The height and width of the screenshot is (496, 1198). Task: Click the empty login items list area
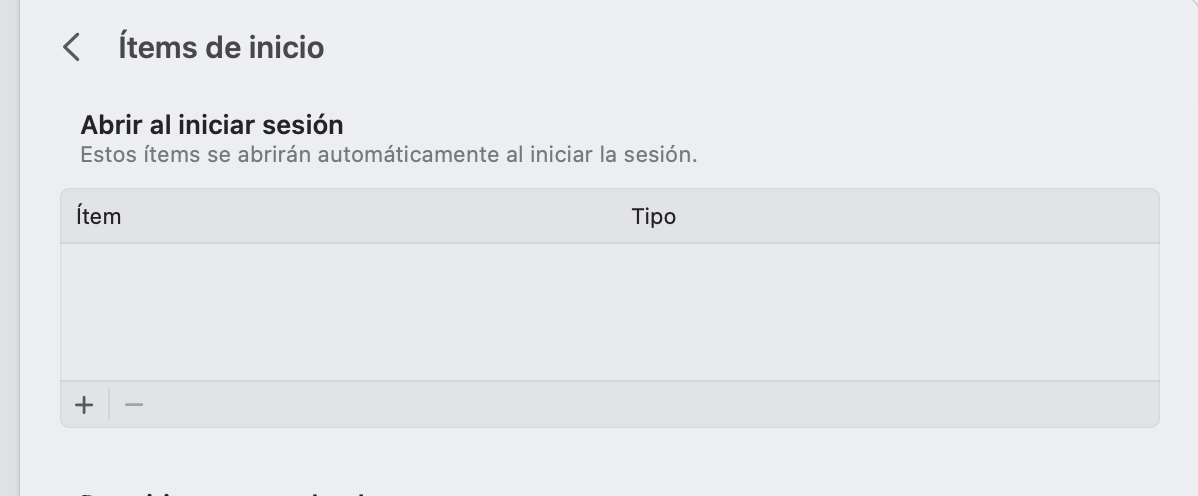coord(610,312)
